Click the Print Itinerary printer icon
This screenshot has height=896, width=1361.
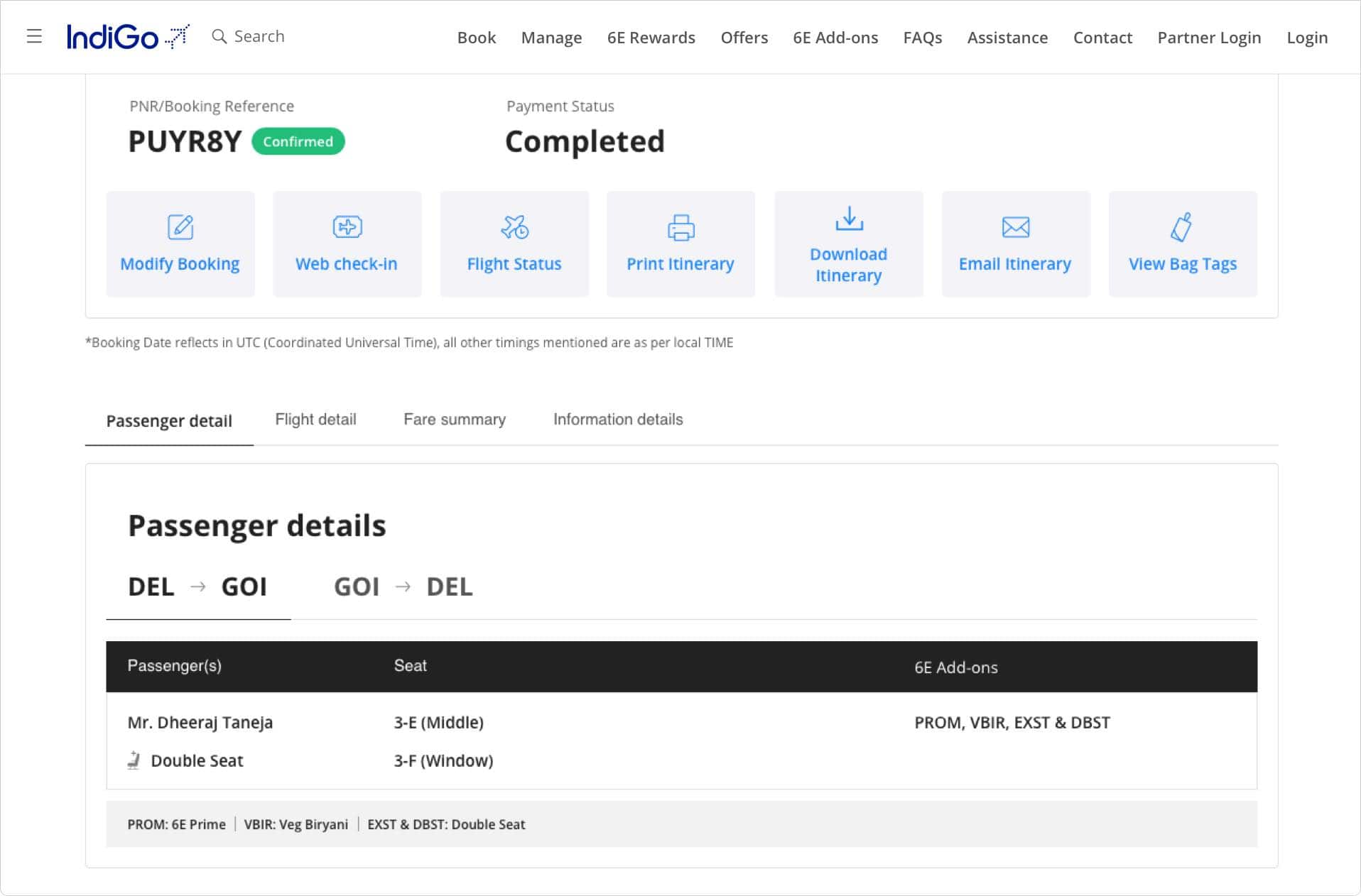pos(680,227)
